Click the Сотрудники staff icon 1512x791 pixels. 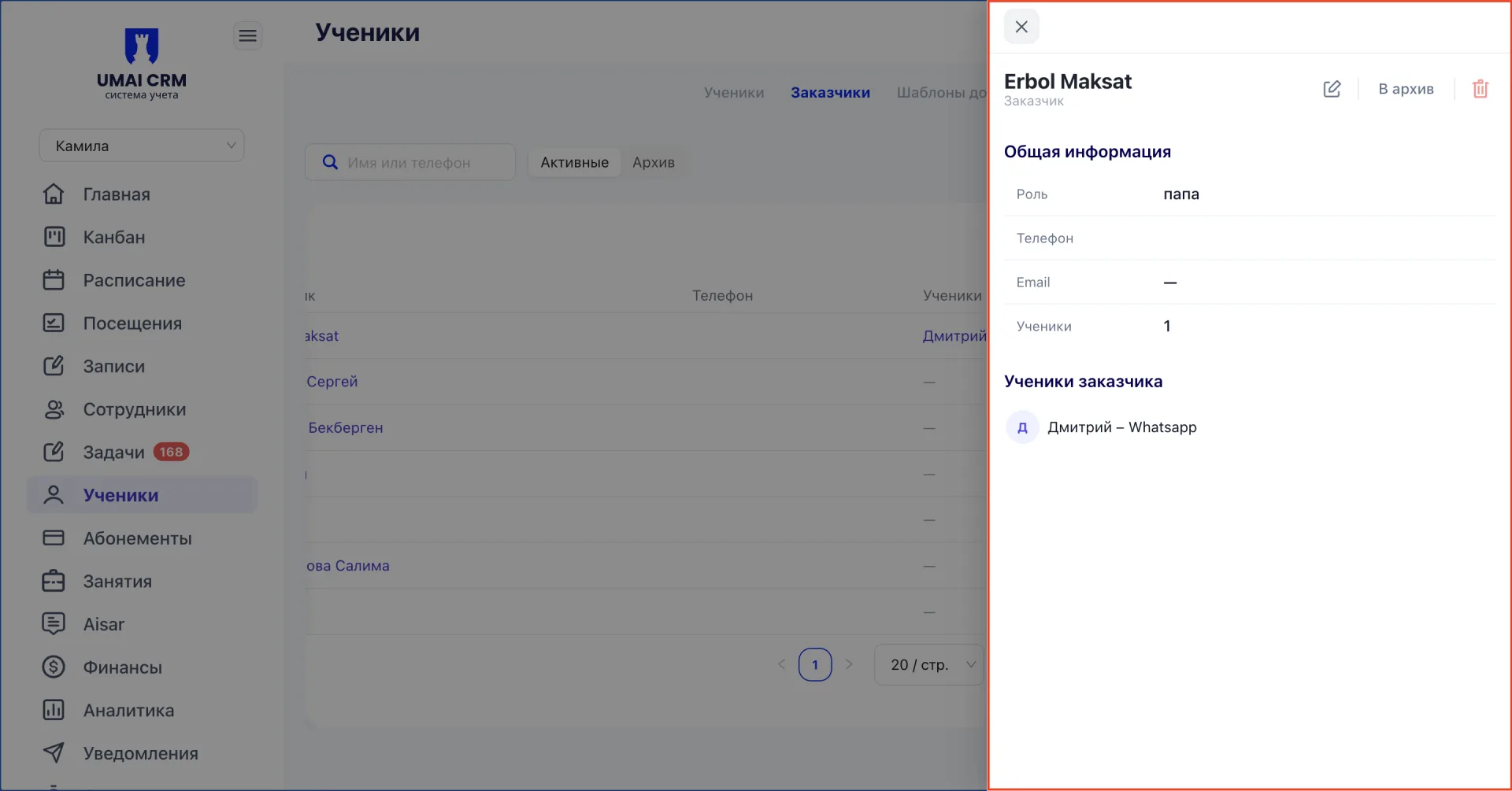54,409
